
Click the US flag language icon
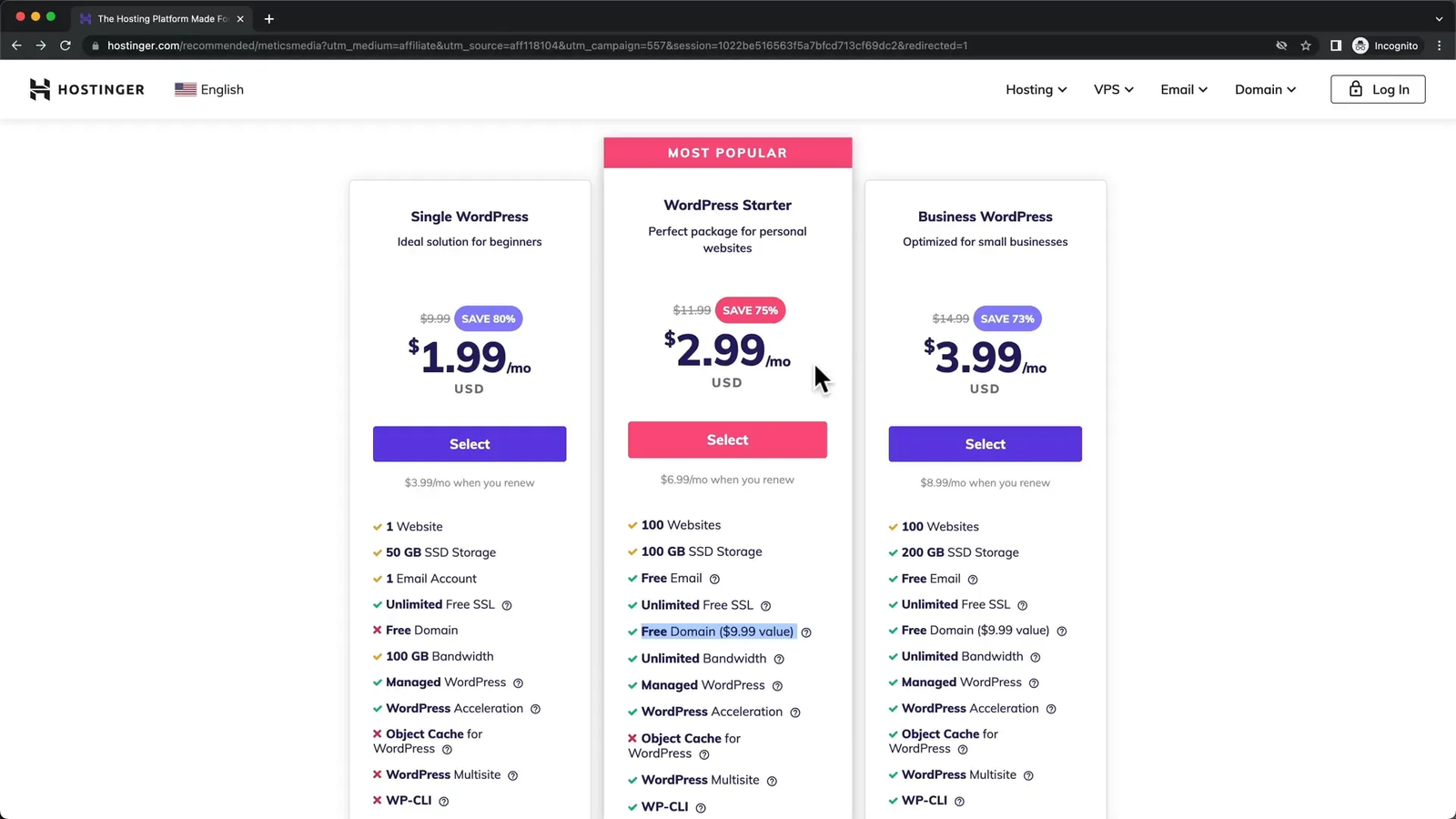(x=186, y=89)
